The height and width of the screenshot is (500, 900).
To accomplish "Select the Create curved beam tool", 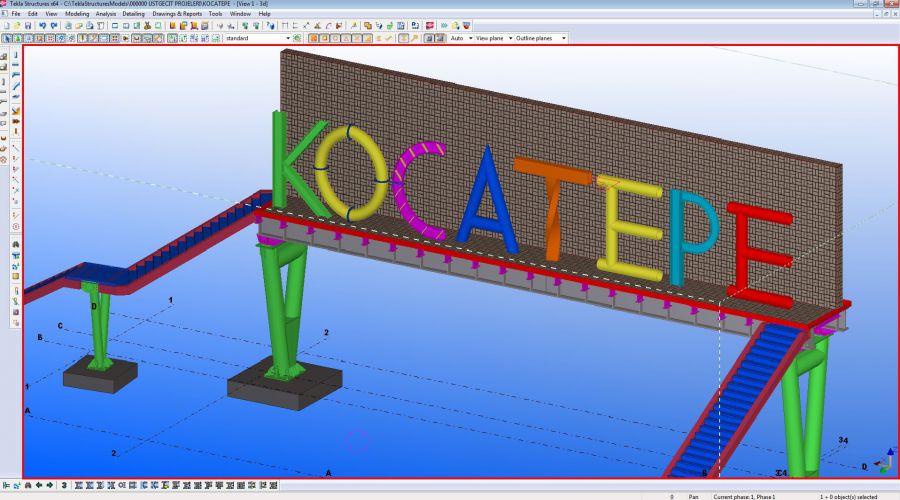I will point(15,86).
